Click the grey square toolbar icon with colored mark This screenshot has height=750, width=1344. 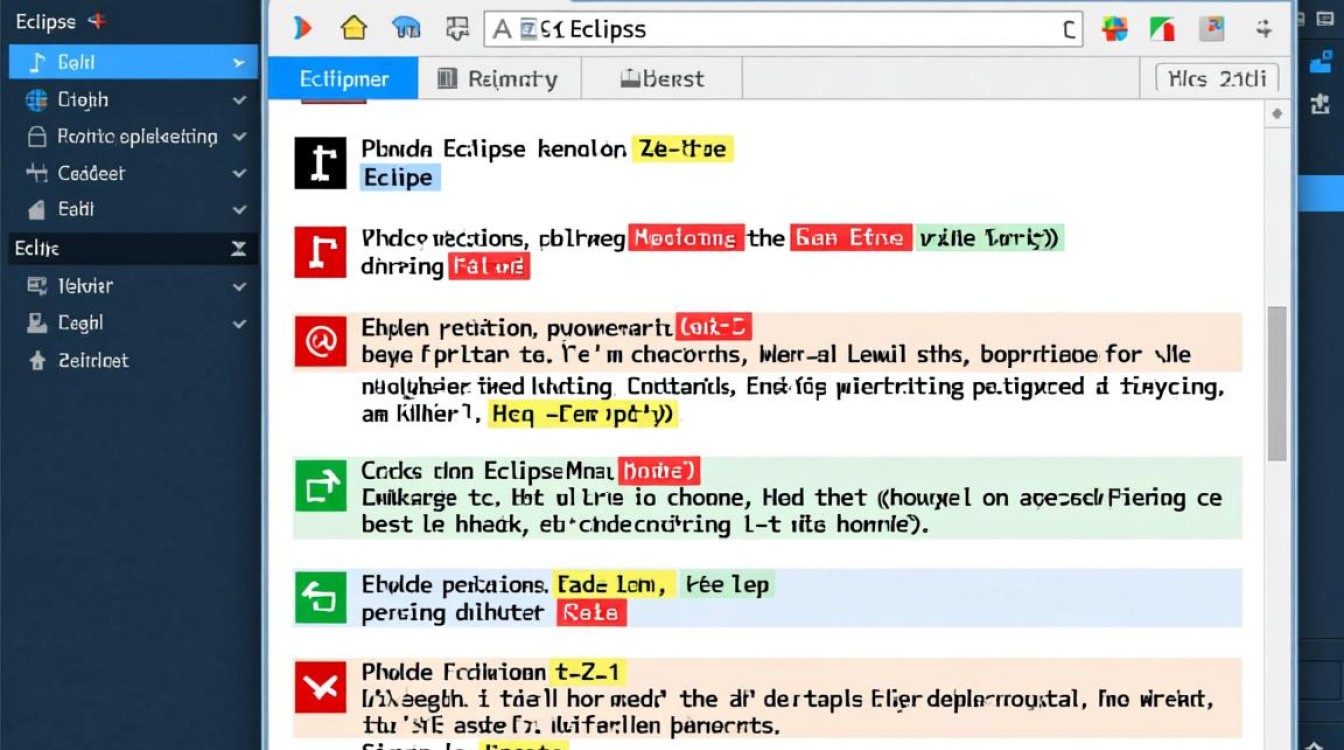[1214, 28]
